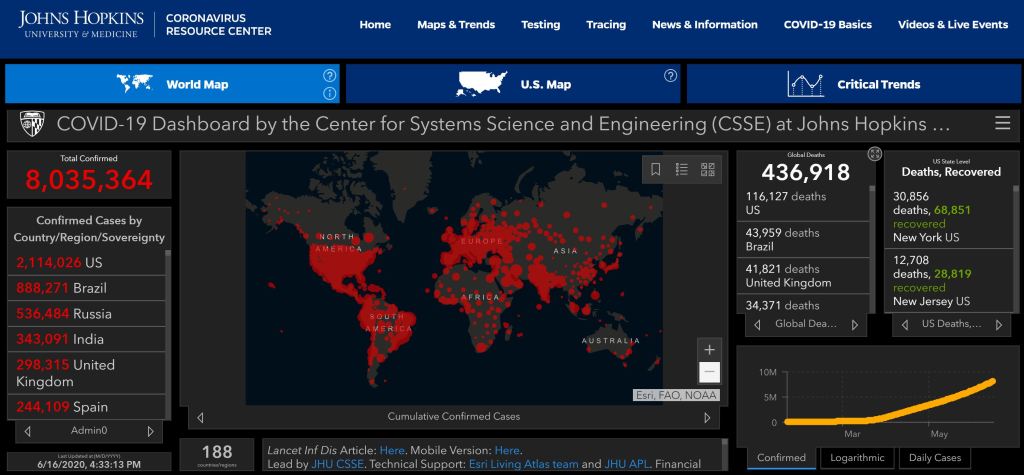
Task: Go to previous page in Admin0 list
Action: (27, 431)
